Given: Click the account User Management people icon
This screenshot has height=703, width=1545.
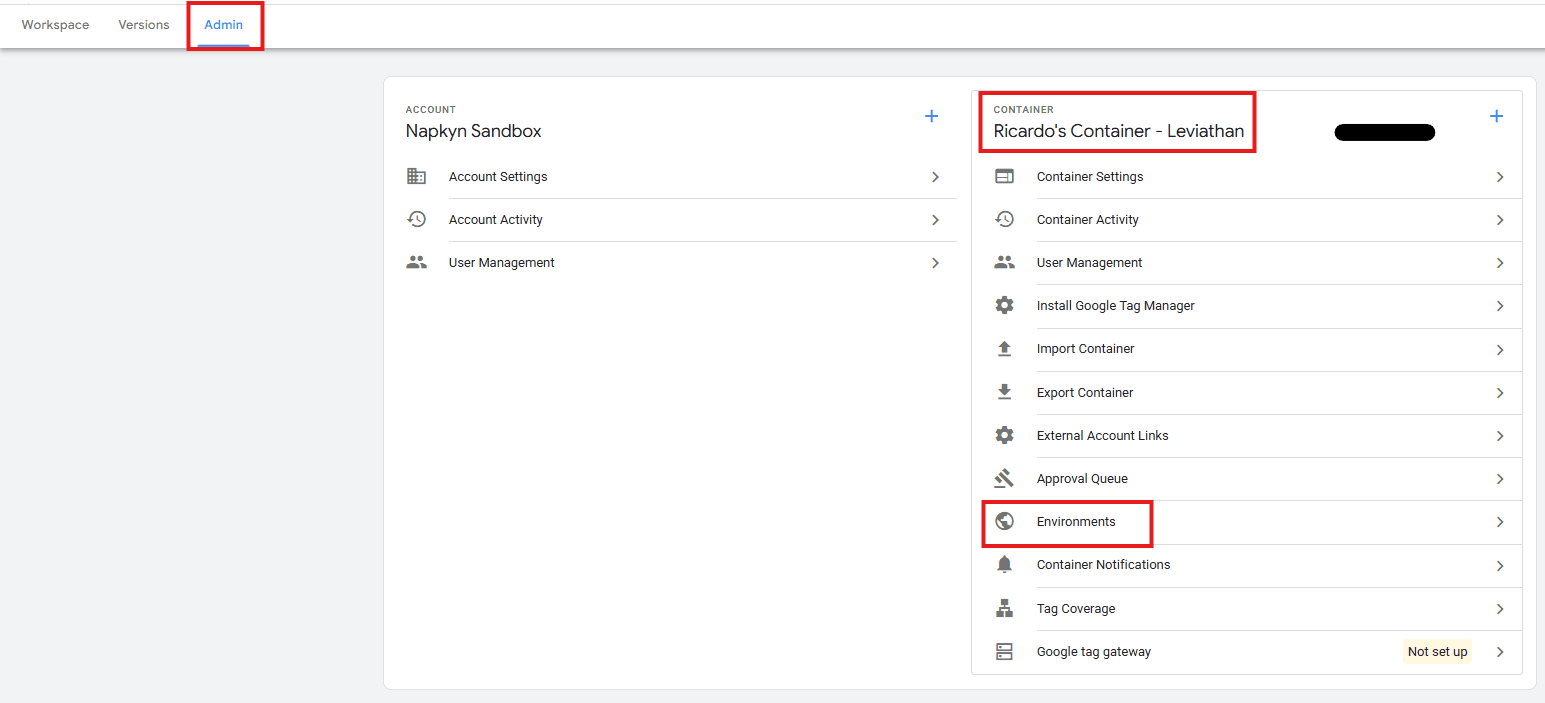Looking at the screenshot, I should 416,262.
